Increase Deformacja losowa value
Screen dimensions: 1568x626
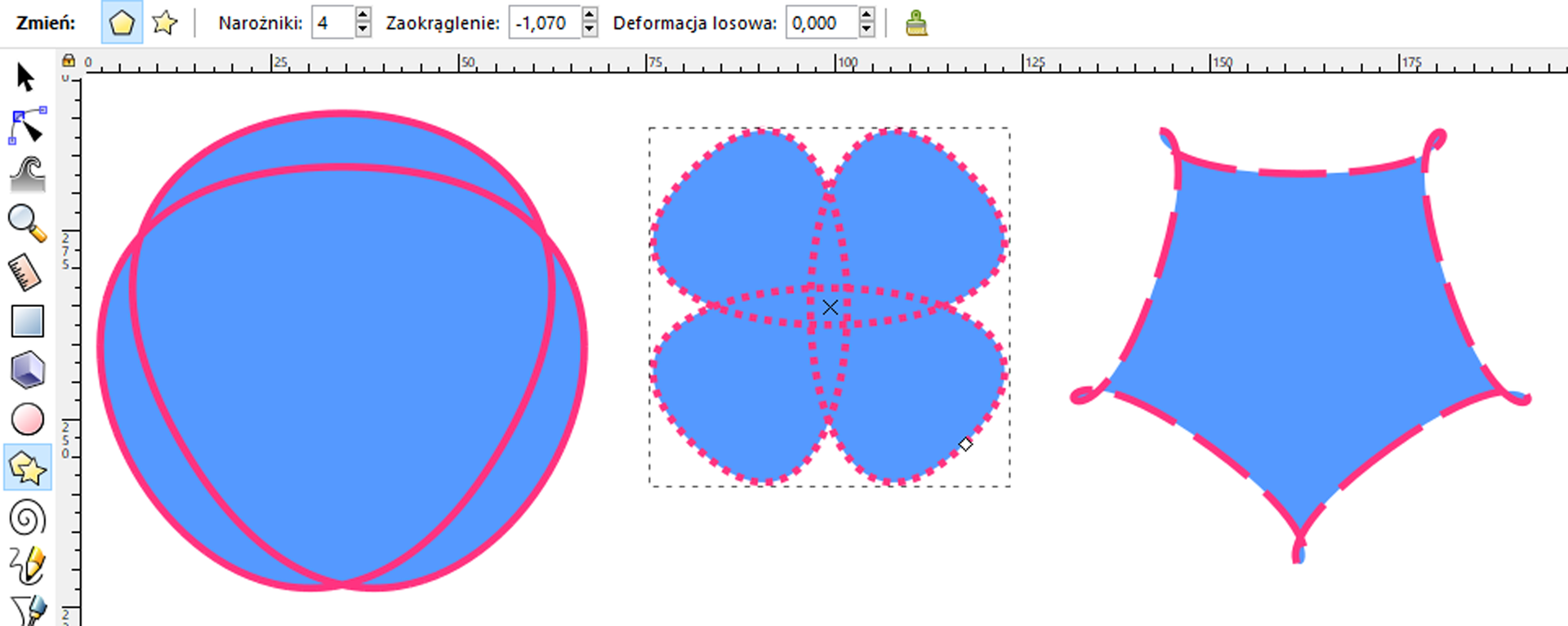(867, 15)
